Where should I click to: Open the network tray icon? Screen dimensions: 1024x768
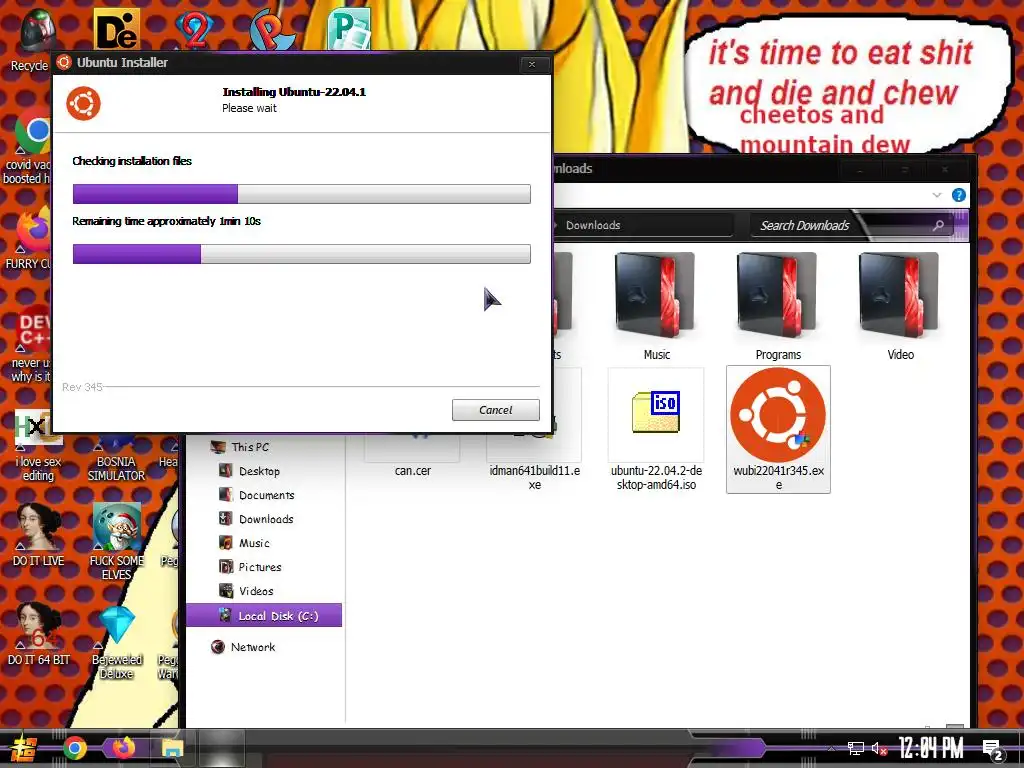pos(856,748)
